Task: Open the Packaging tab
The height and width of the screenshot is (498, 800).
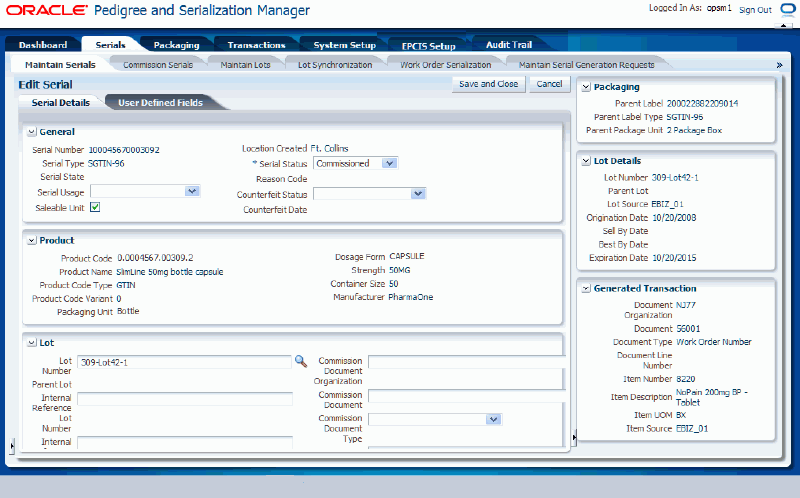Action: tap(177, 45)
